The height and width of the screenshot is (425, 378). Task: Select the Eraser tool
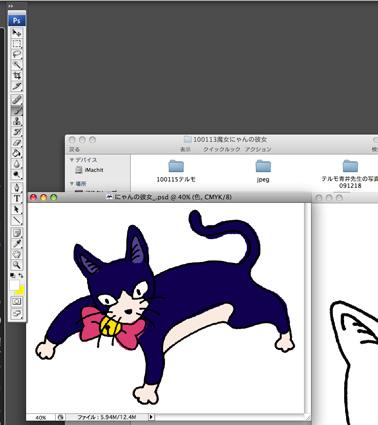16,143
